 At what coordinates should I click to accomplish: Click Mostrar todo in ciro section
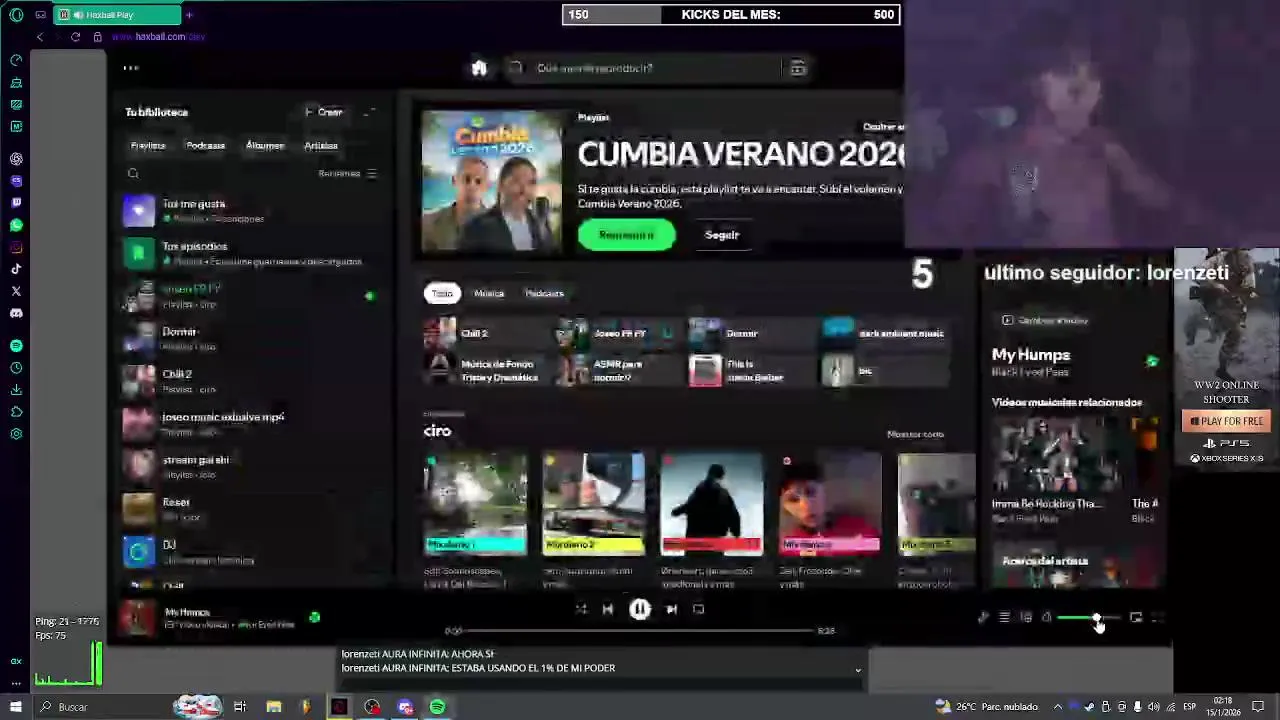tap(915, 434)
